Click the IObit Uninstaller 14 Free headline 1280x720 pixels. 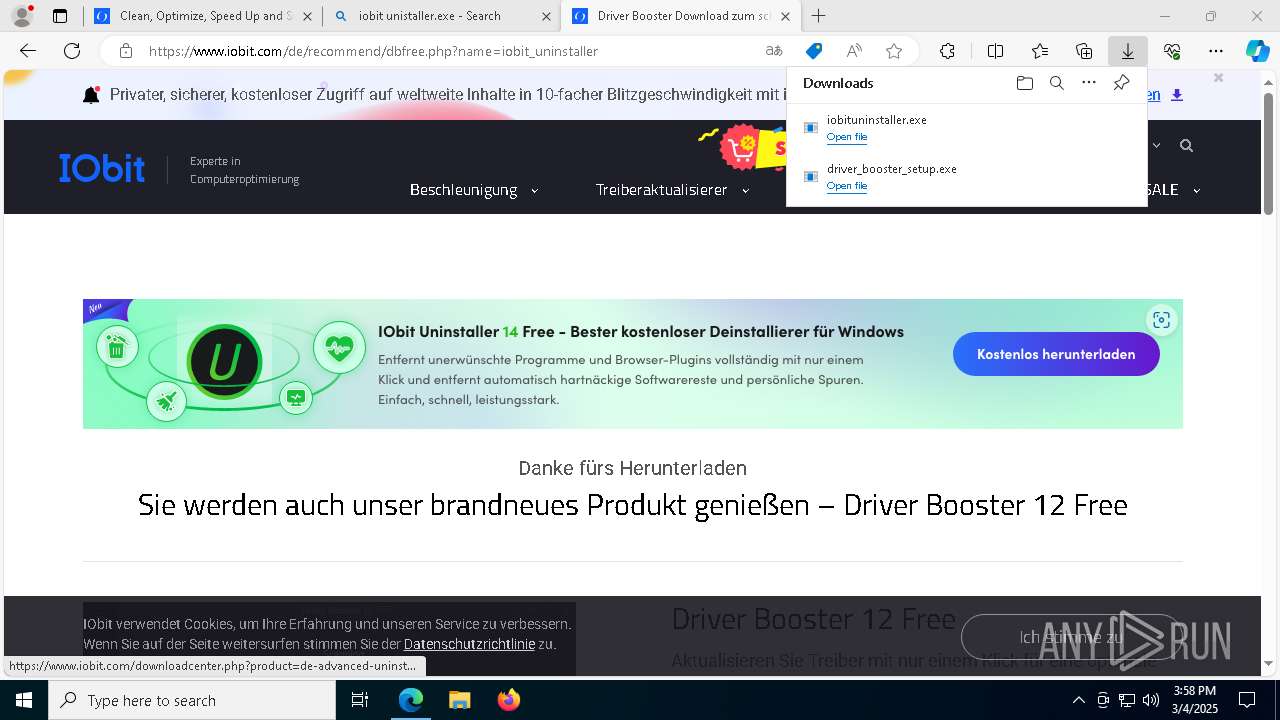[x=641, y=331]
